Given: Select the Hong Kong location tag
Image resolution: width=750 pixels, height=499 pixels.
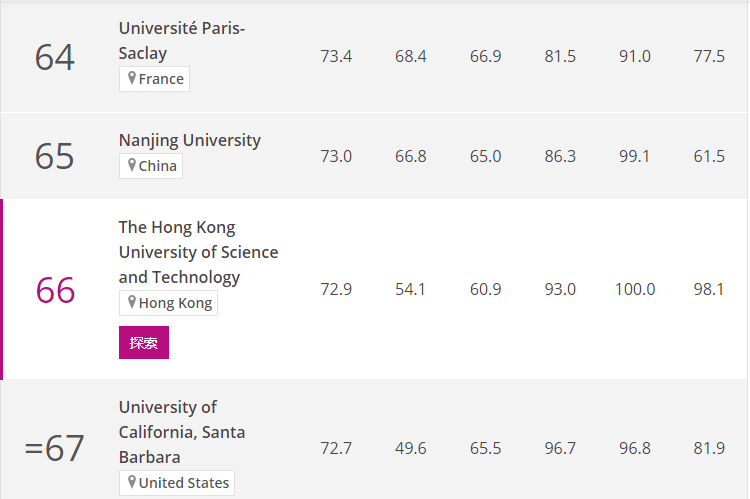Looking at the screenshot, I should pyautogui.click(x=168, y=303).
